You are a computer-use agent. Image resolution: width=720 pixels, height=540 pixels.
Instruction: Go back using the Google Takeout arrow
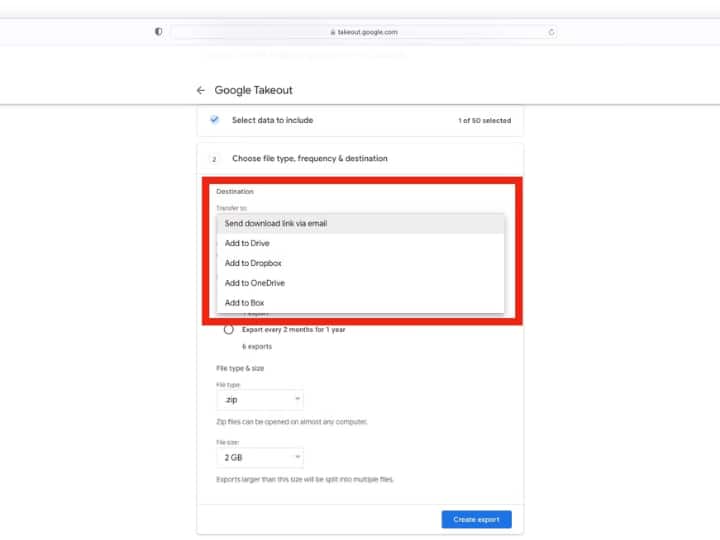tap(201, 90)
